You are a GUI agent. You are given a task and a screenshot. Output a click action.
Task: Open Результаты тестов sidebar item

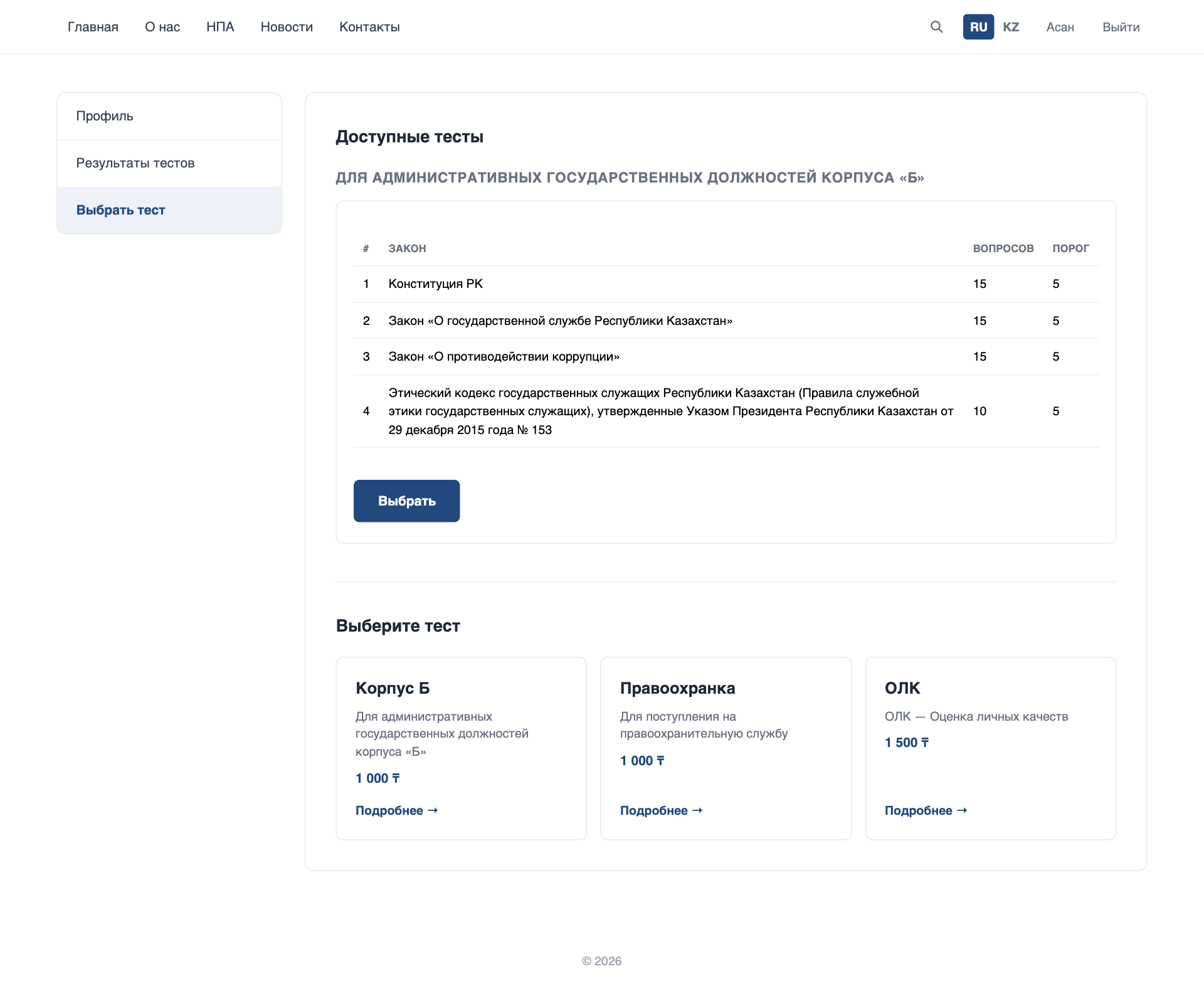[169, 163]
